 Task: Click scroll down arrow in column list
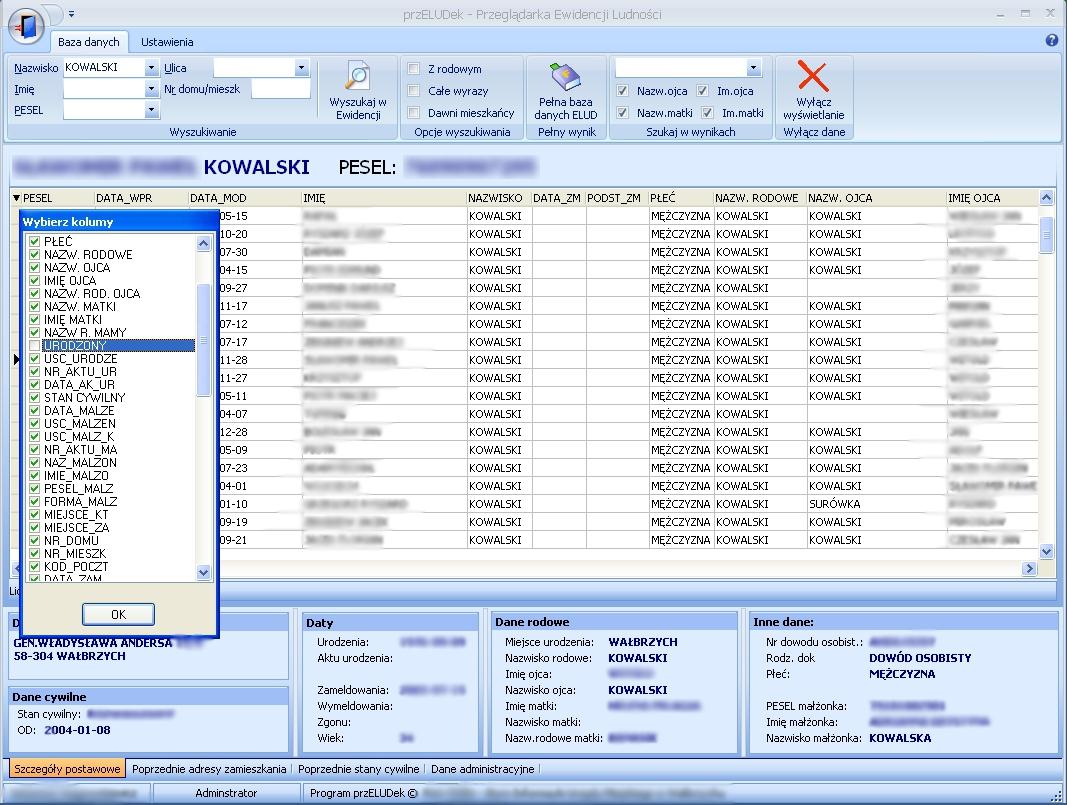pyautogui.click(x=203, y=573)
